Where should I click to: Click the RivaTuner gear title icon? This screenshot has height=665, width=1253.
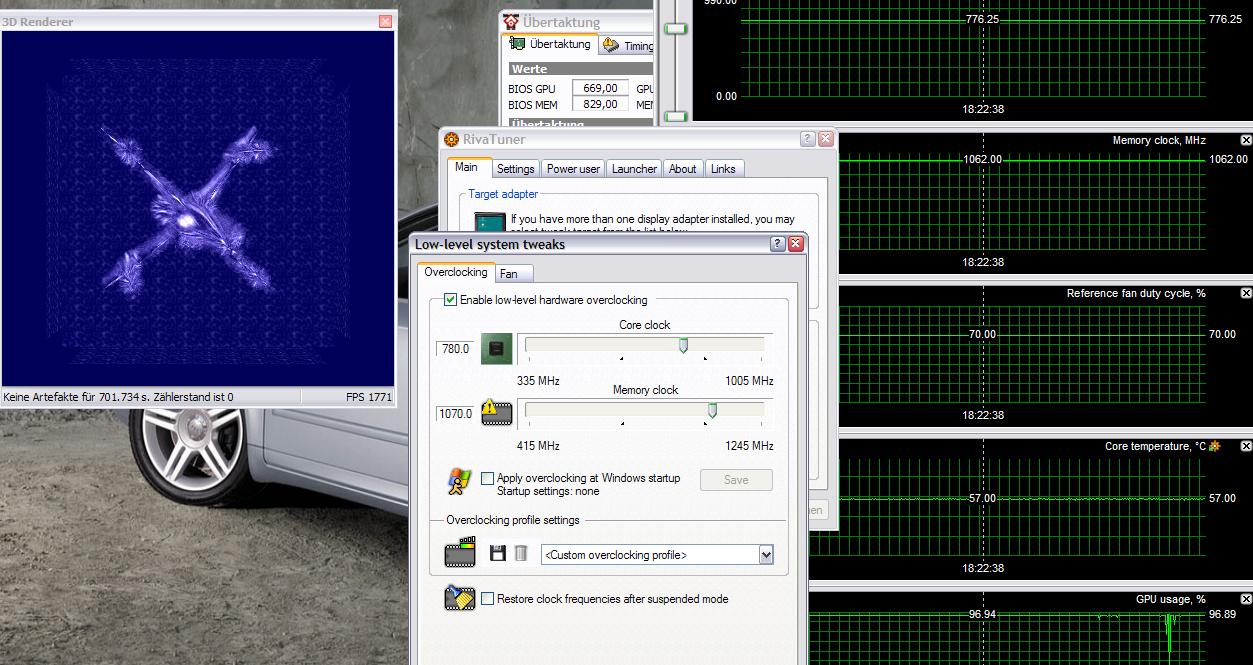[x=452, y=139]
